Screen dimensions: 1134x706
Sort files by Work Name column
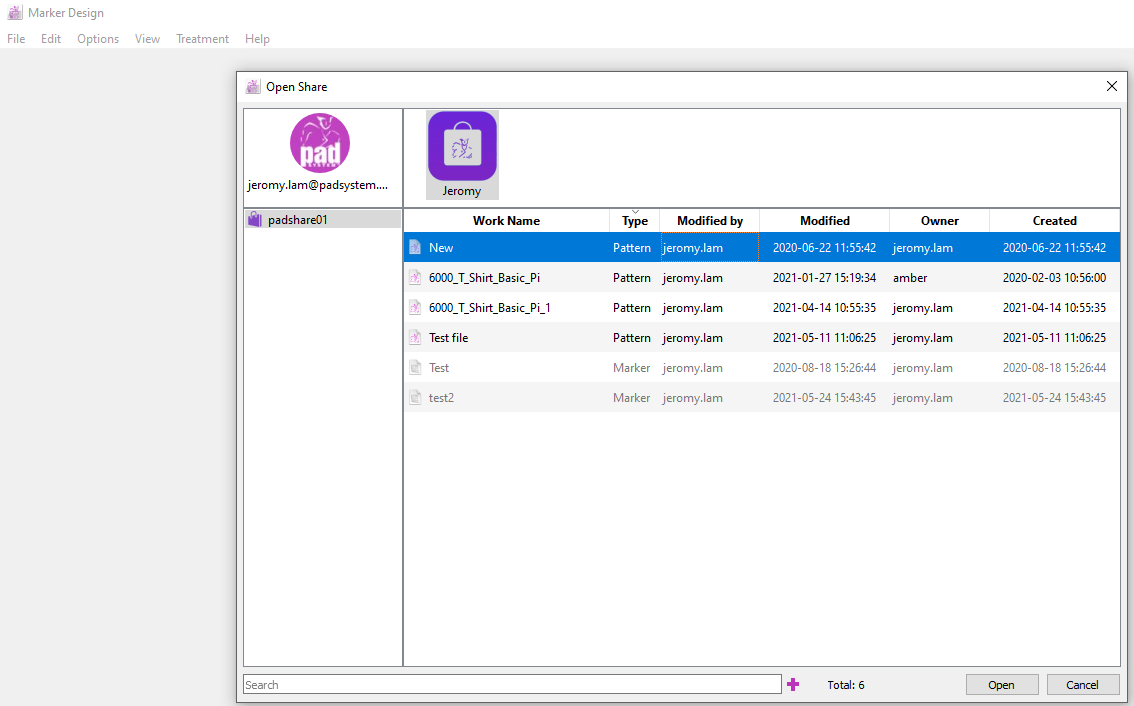pyautogui.click(x=506, y=221)
